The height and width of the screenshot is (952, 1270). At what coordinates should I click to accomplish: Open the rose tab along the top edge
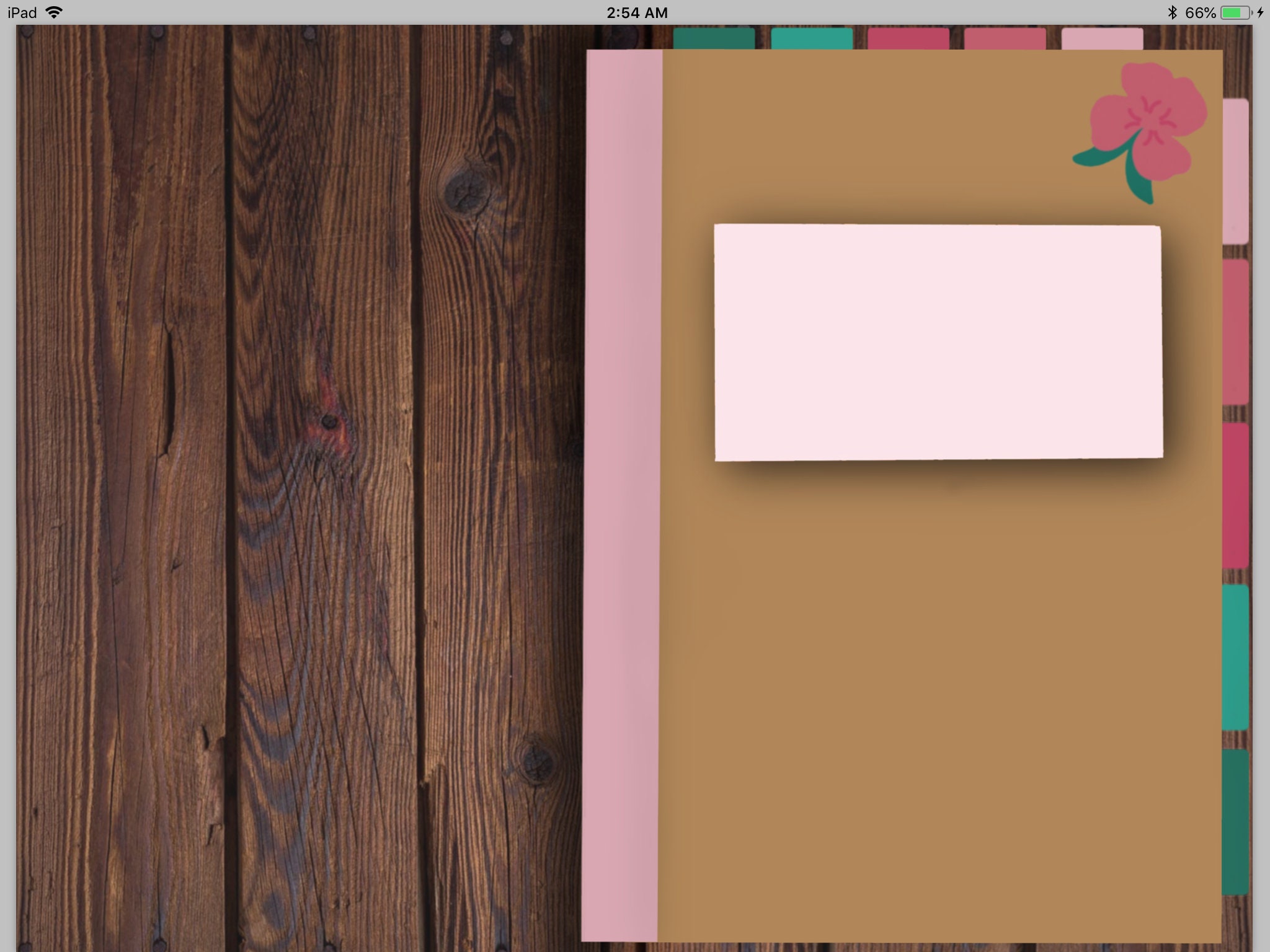point(1005,38)
